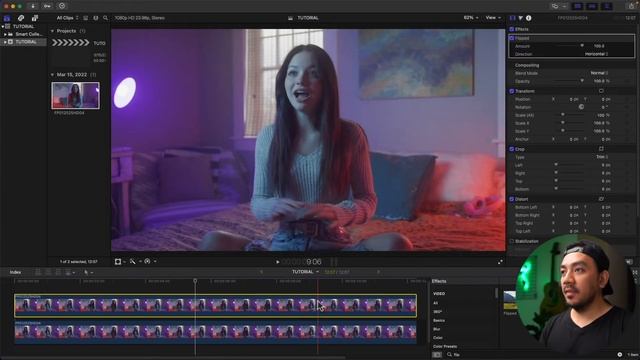The image size is (640, 360).
Task: Open the retime speedometer menu
Action: click(148, 262)
